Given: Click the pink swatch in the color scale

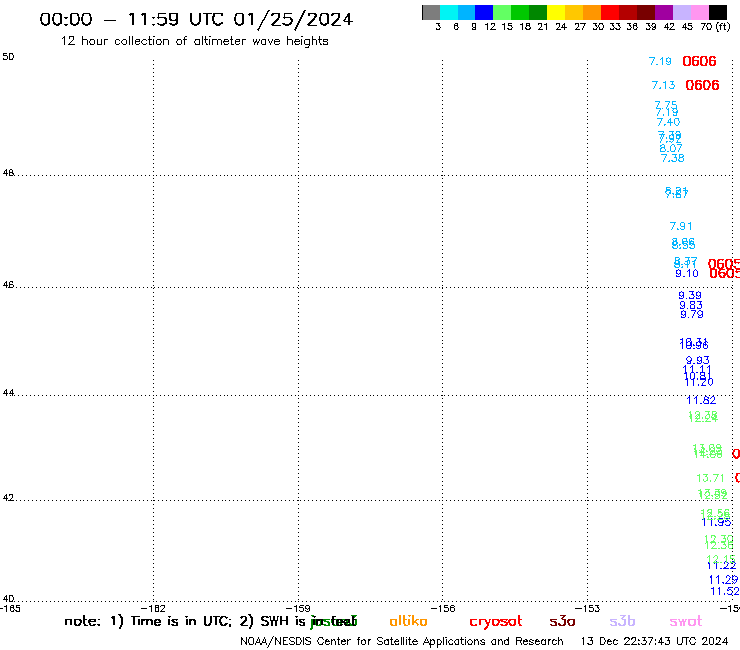Looking at the screenshot, I should pyautogui.click(x=699, y=12).
